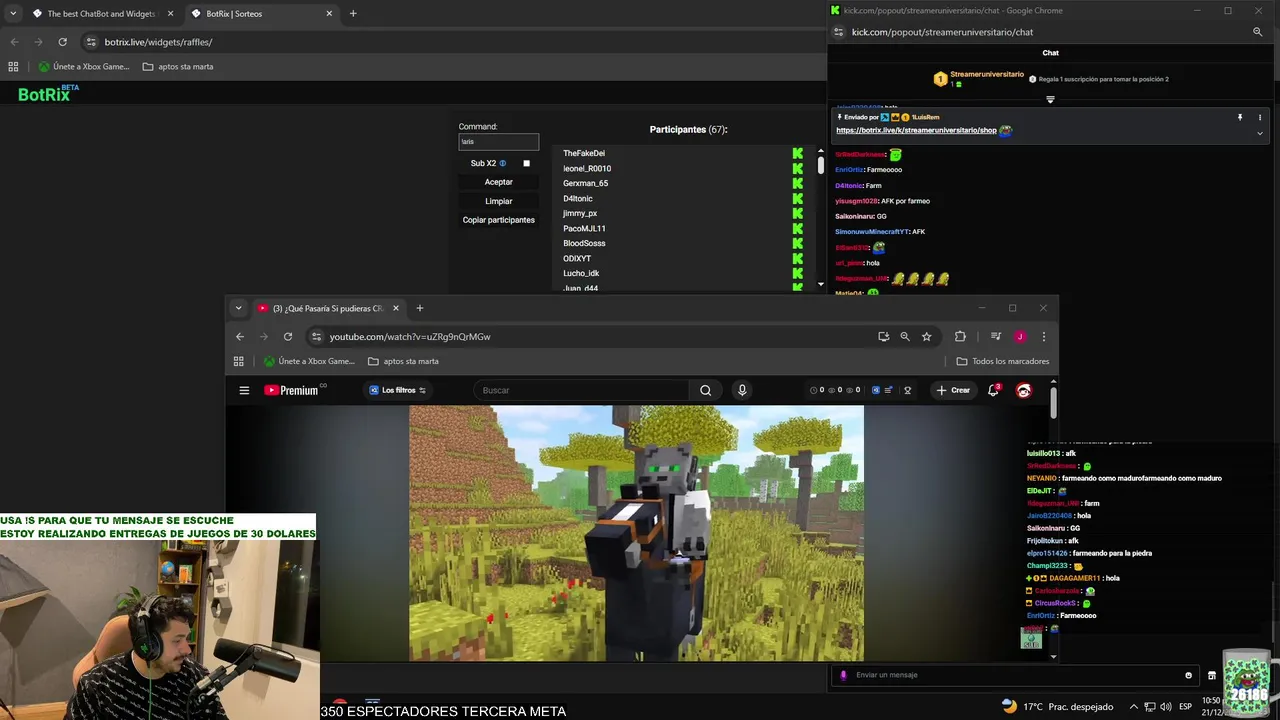Viewport: 1280px width, 720px height.
Task: Click Streameruniversitario leaderboard name
Action: (x=987, y=74)
